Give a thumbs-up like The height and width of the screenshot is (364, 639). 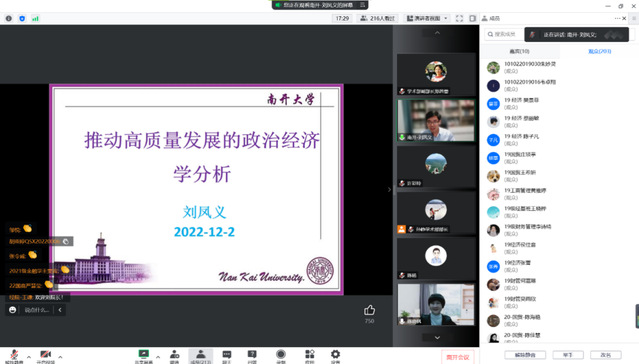click(369, 311)
